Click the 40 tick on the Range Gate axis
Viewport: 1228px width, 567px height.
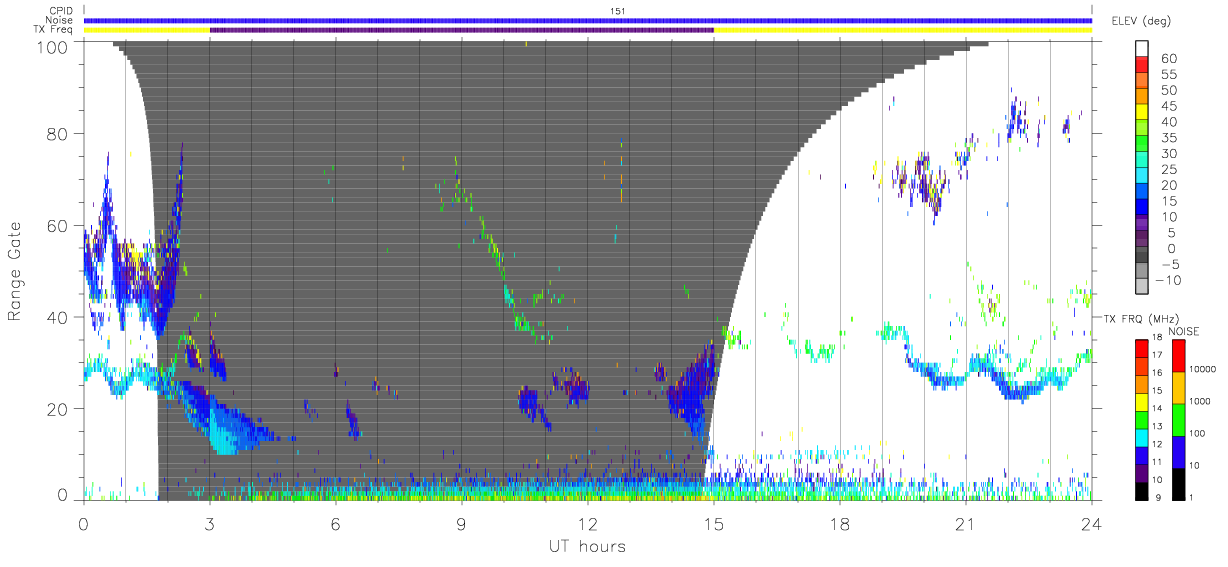[x=59, y=318]
